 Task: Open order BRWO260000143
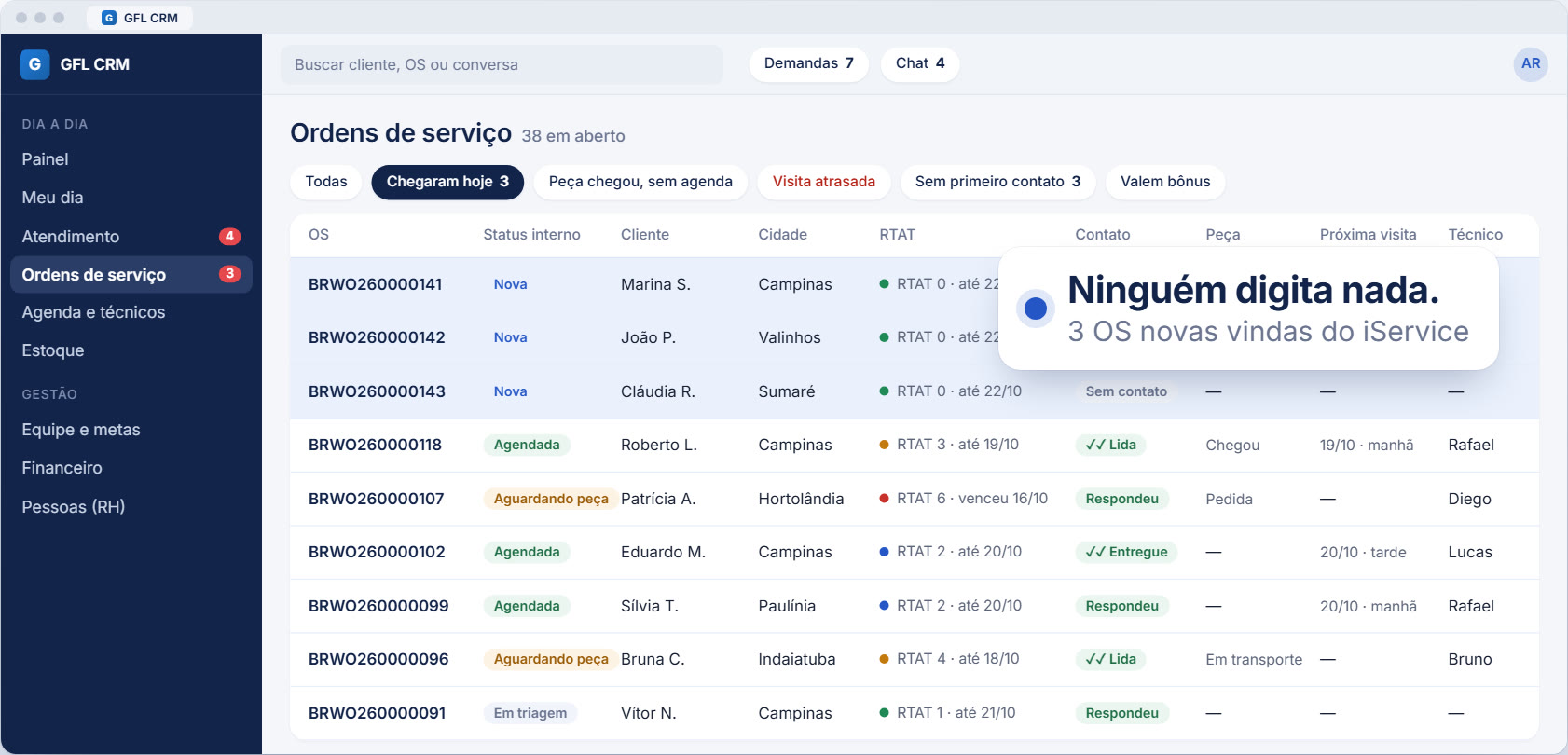click(x=377, y=391)
